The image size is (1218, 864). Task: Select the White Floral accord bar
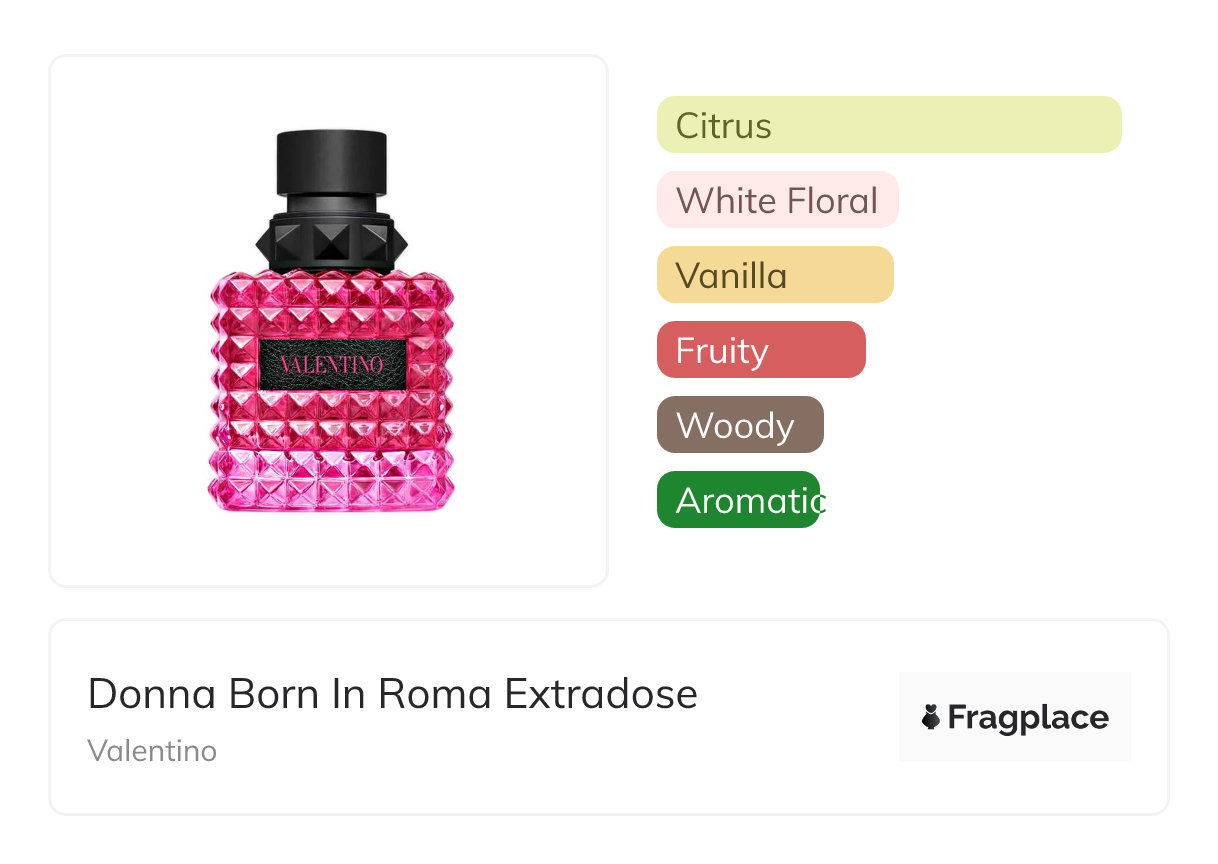click(x=777, y=200)
